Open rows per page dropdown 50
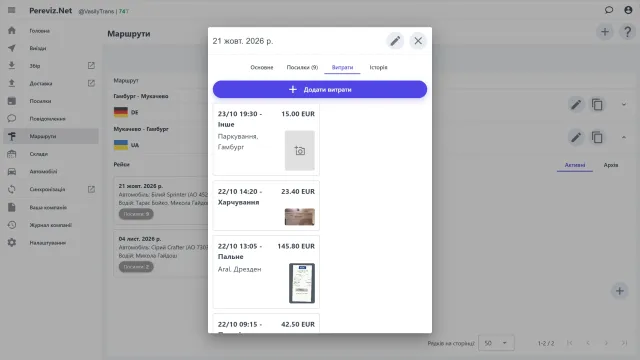The width and height of the screenshot is (640, 360). [x=496, y=343]
